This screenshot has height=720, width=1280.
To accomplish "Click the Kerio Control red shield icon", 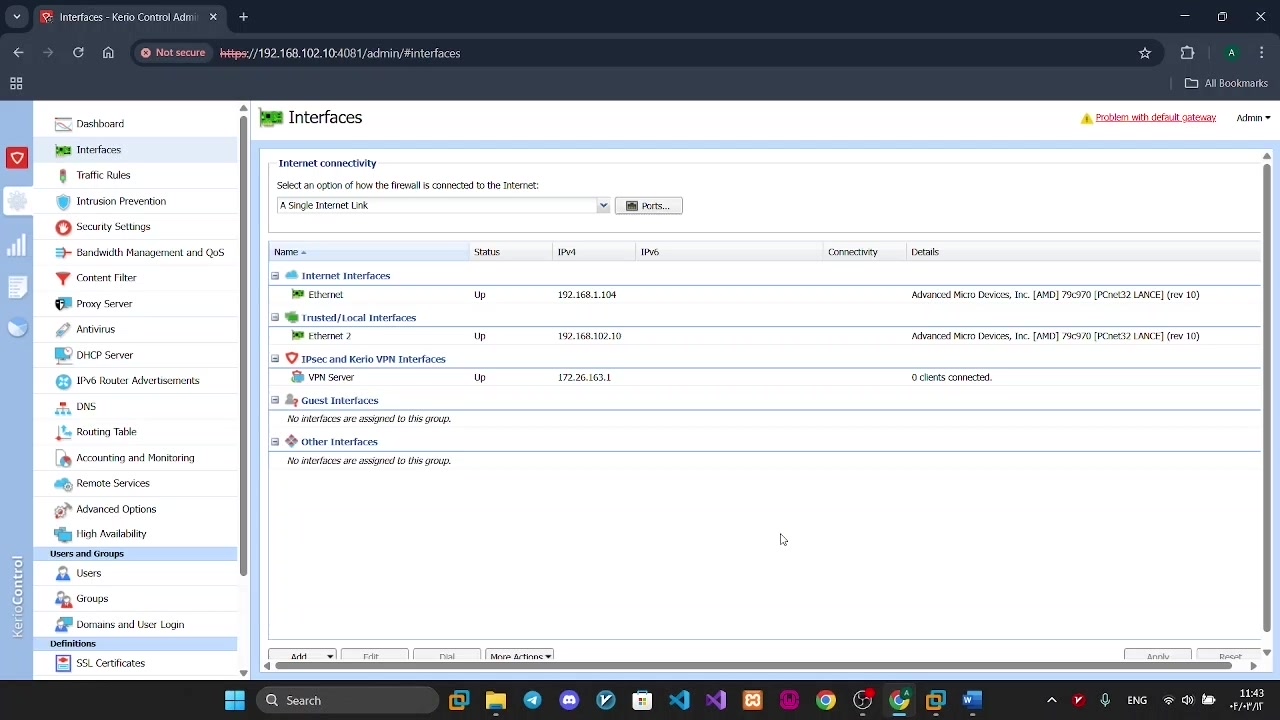I will 17,158.
